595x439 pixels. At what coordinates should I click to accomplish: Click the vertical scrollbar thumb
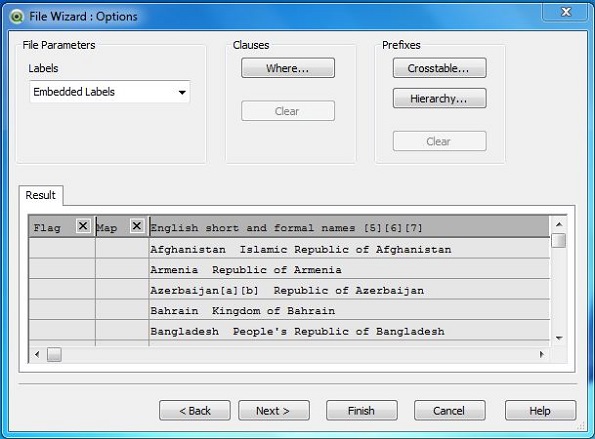point(559,241)
